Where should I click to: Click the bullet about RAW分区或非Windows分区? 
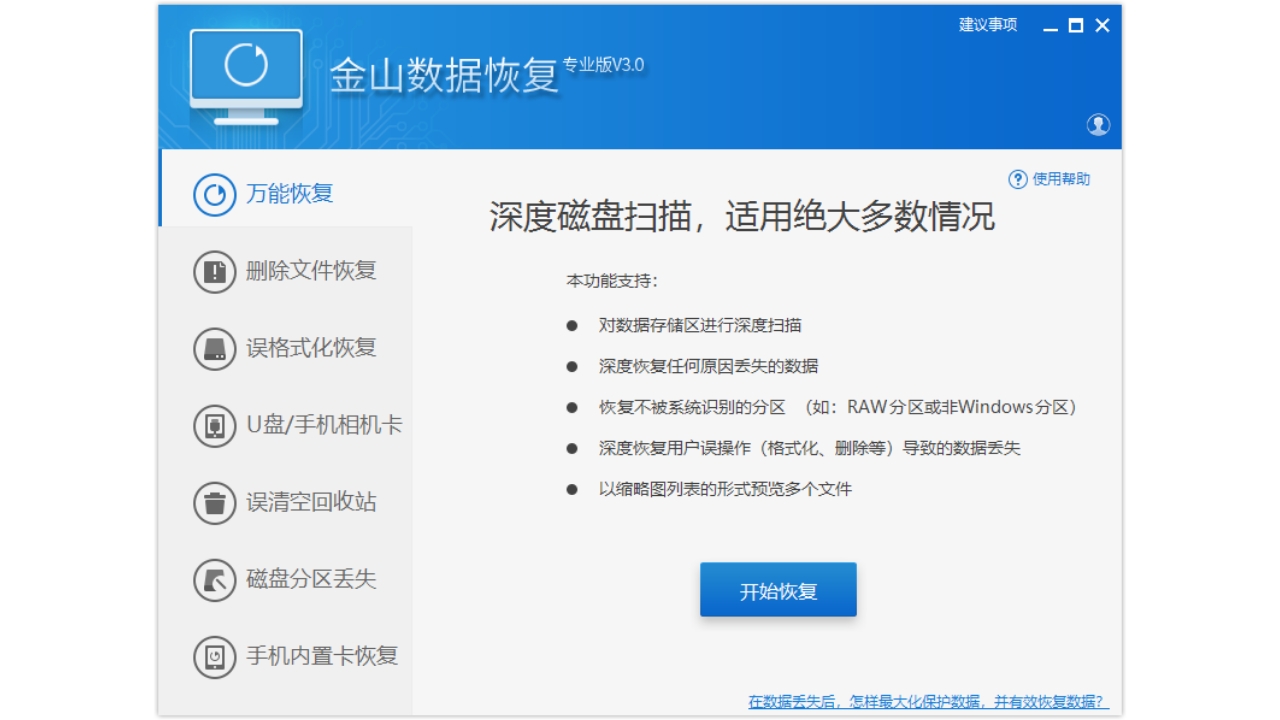(x=838, y=407)
